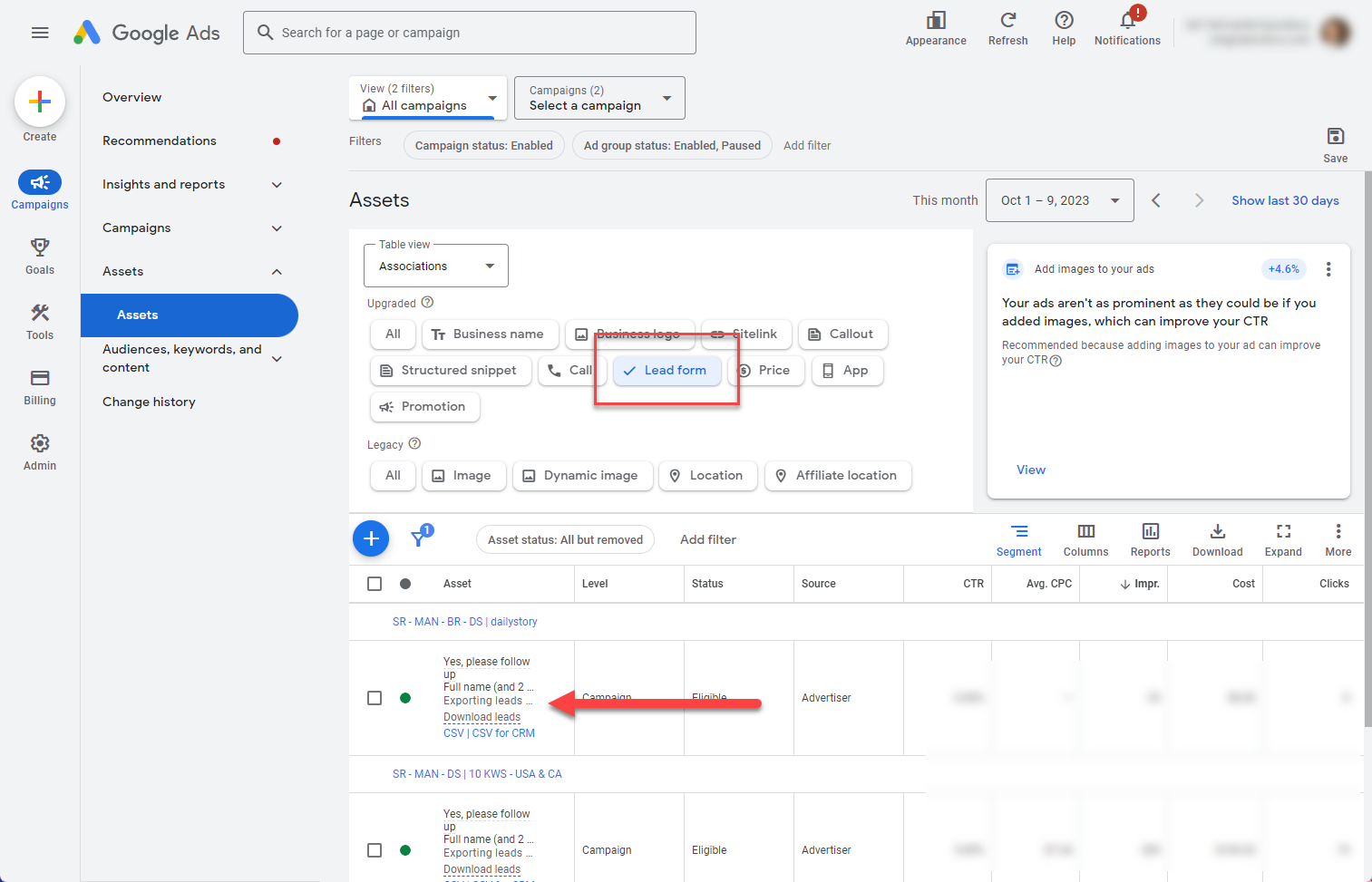Open the SR - MAN - BR - DS dailystory campaign
This screenshot has height=882, width=1372.
coord(464,622)
